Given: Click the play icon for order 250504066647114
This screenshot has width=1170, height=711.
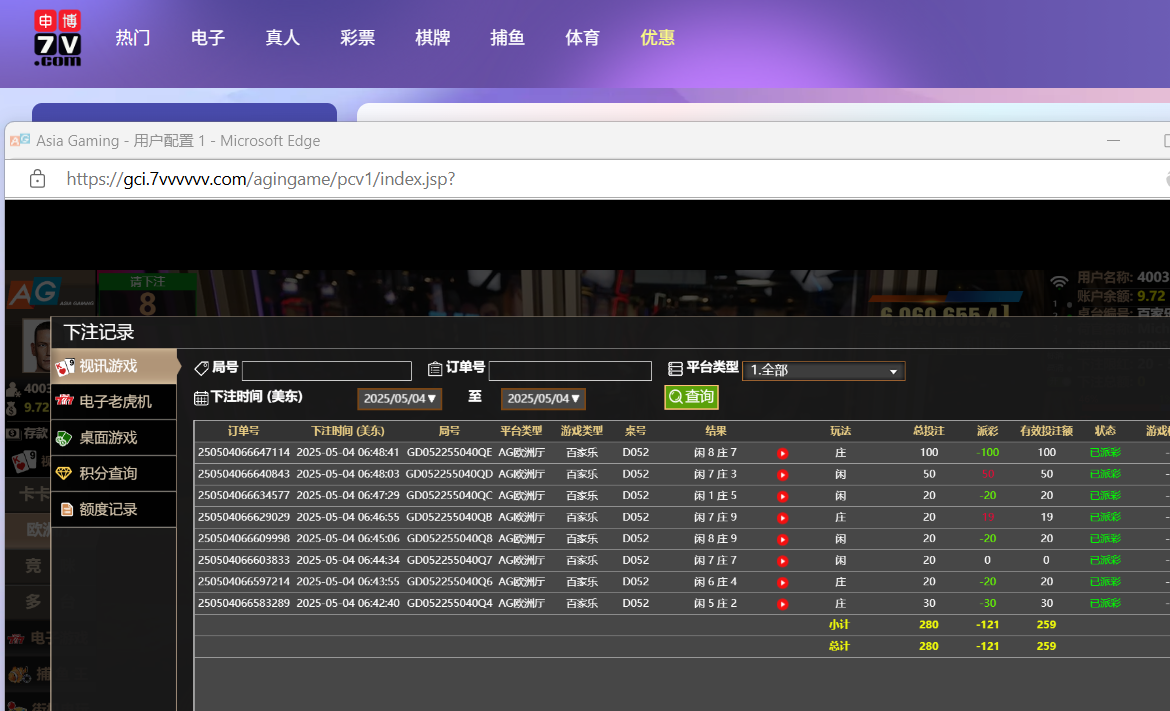Looking at the screenshot, I should click(x=782, y=453).
